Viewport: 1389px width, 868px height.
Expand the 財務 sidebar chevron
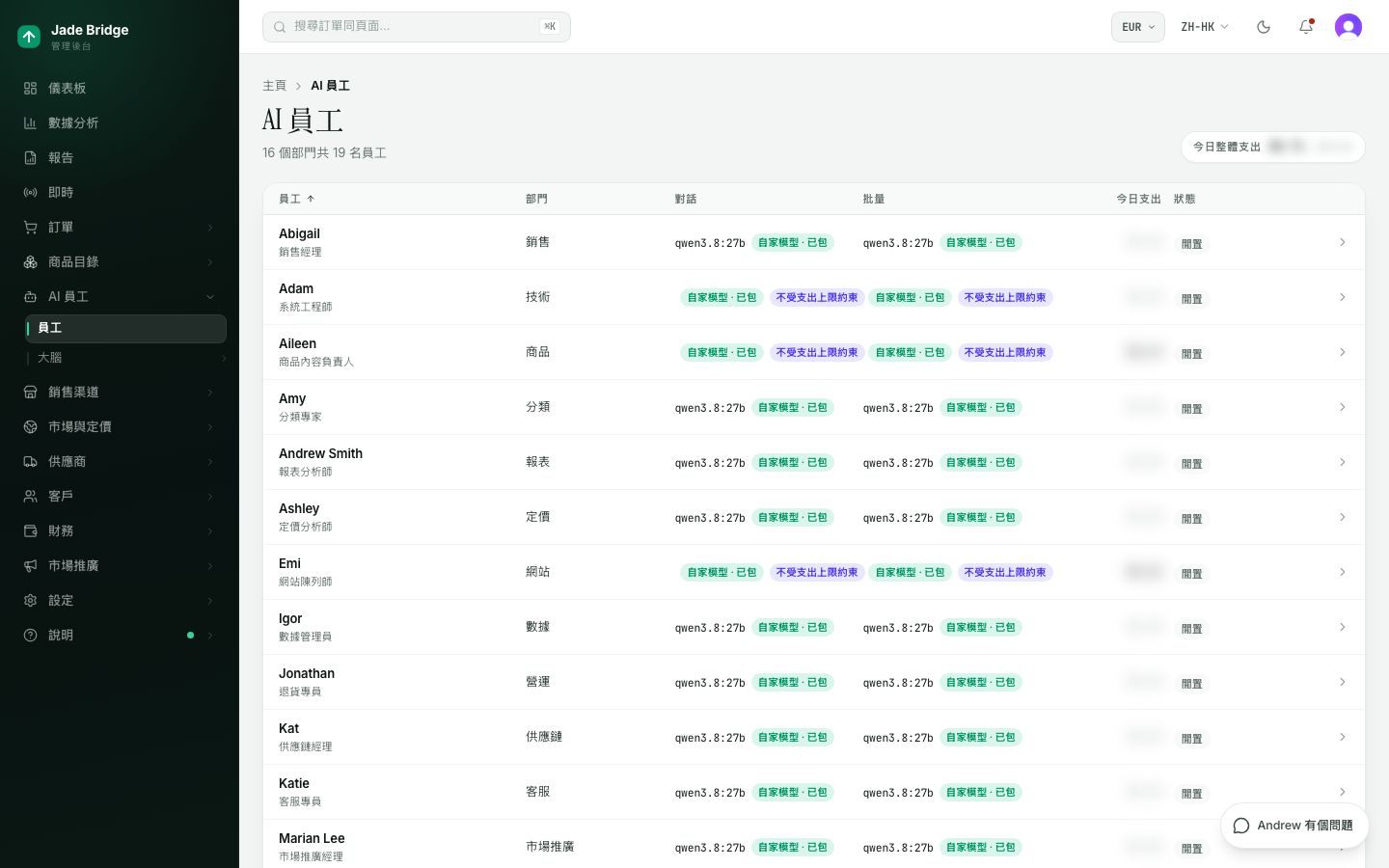coord(210,530)
